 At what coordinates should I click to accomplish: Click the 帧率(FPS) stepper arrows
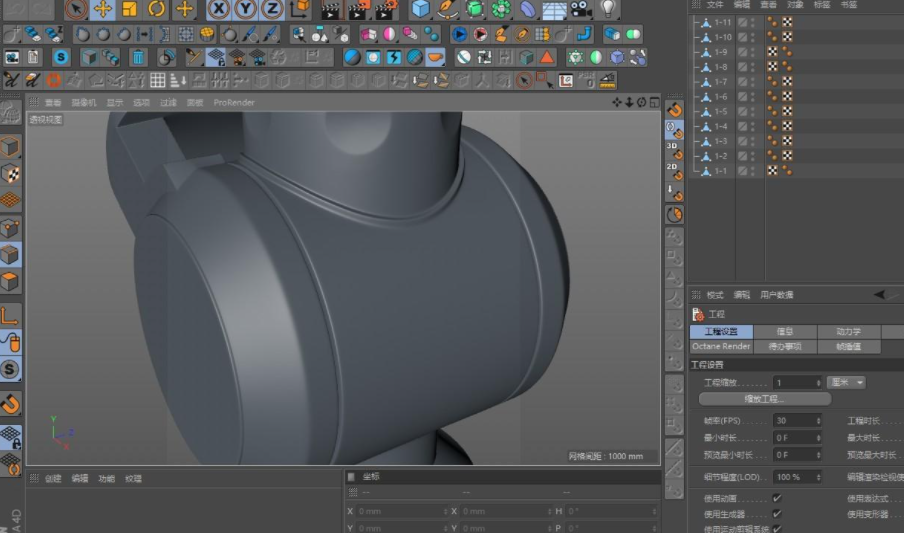819,421
